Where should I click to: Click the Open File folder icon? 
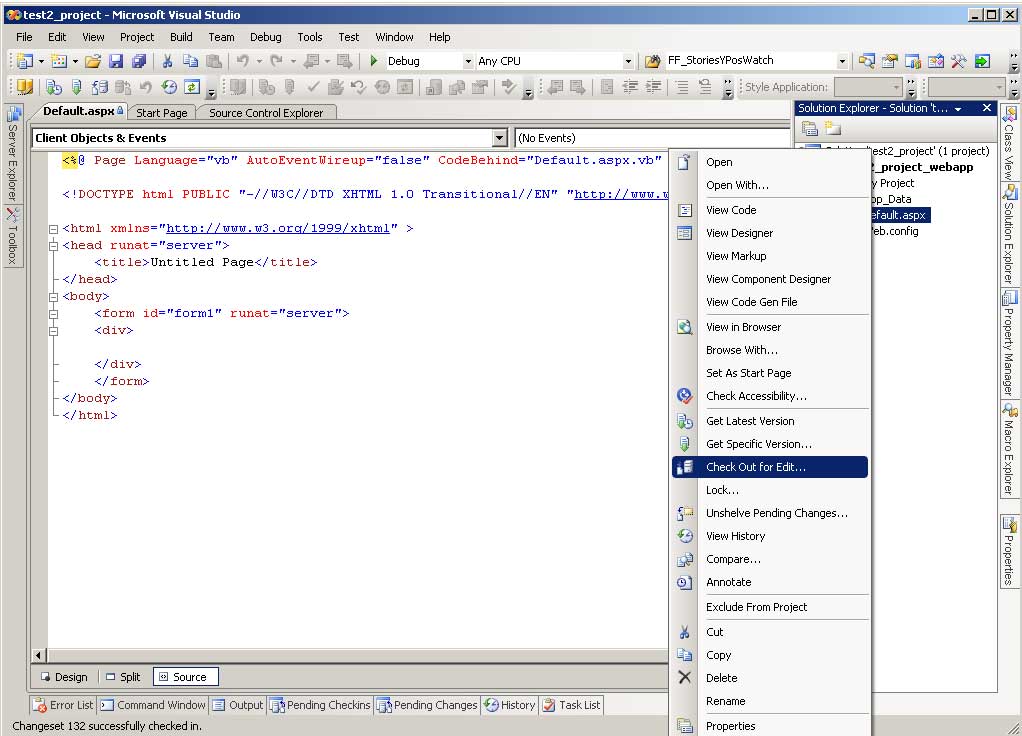(93, 61)
